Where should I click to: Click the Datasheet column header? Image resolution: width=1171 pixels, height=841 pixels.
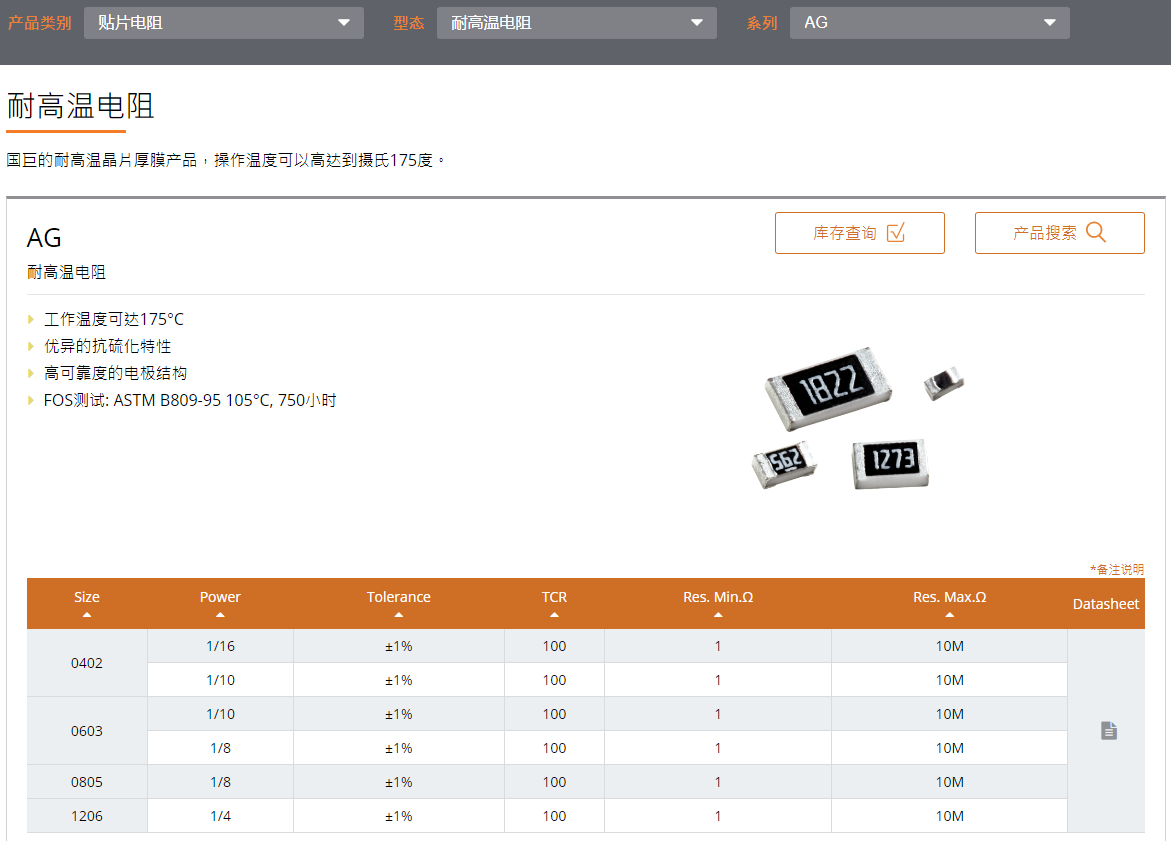(1106, 604)
